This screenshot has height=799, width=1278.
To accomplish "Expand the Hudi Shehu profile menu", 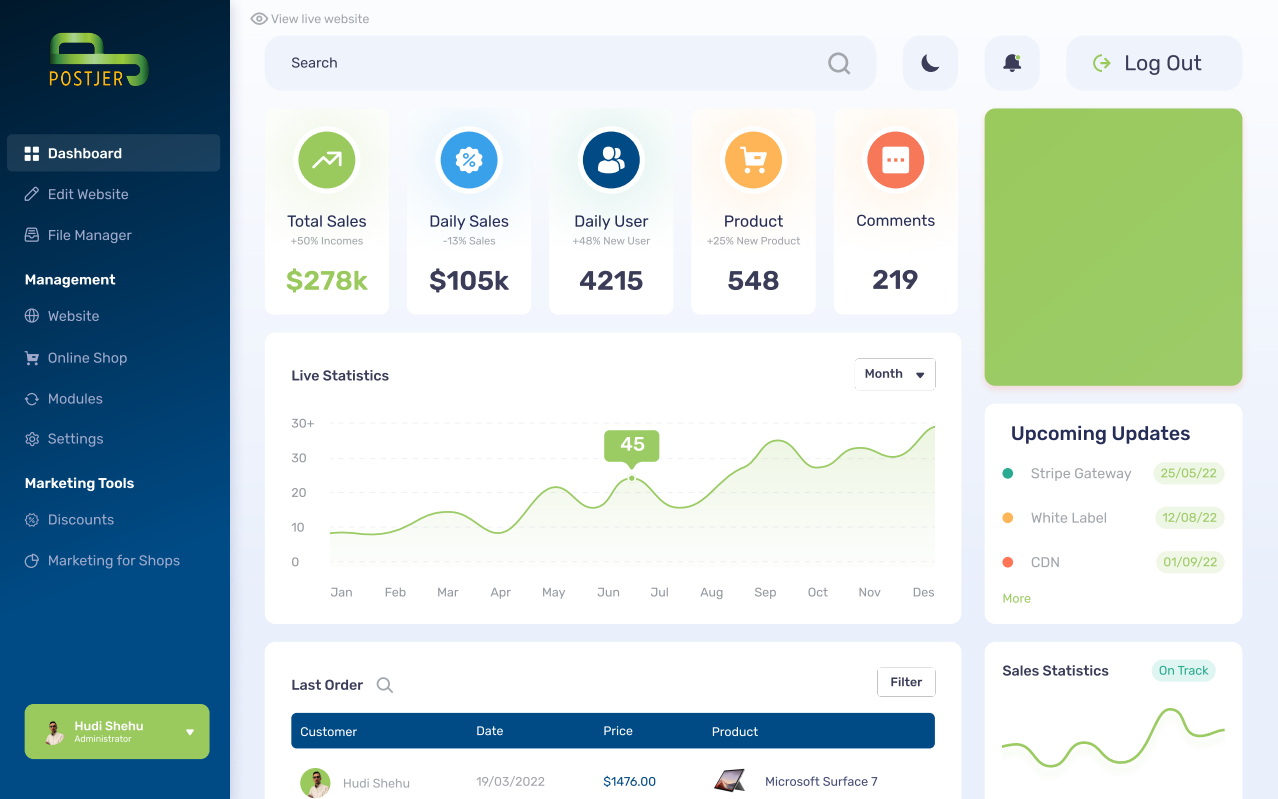I will coord(190,732).
